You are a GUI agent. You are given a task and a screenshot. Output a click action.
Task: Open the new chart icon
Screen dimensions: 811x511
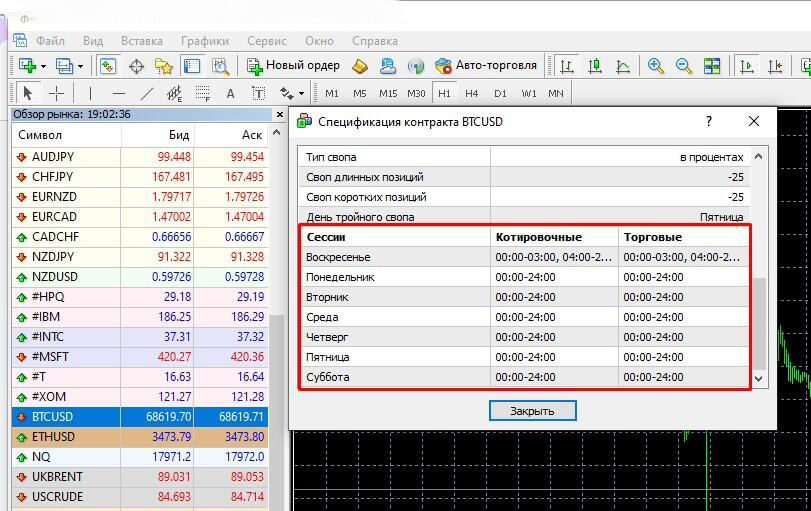coord(27,66)
